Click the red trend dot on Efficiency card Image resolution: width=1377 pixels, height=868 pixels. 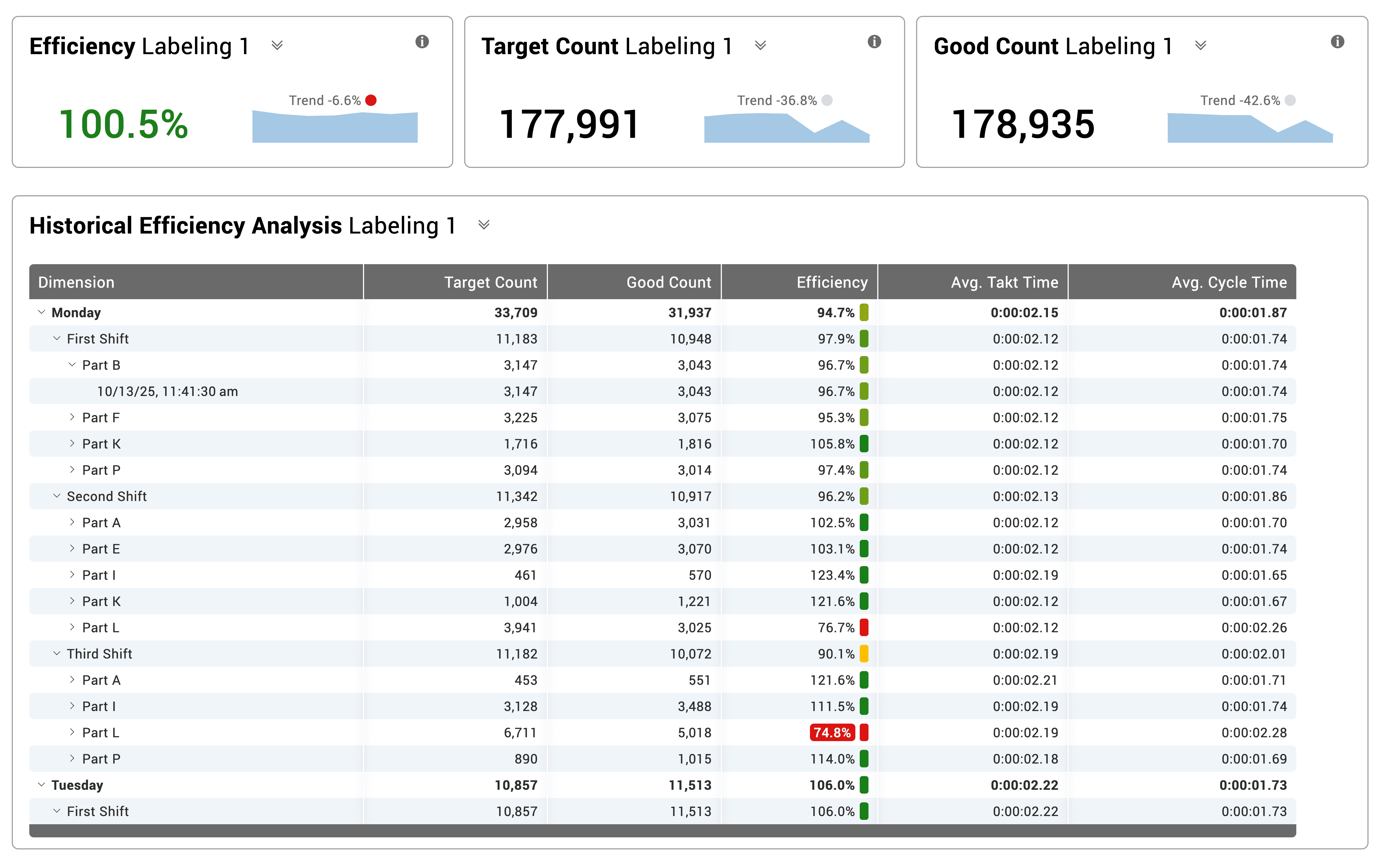point(371,100)
